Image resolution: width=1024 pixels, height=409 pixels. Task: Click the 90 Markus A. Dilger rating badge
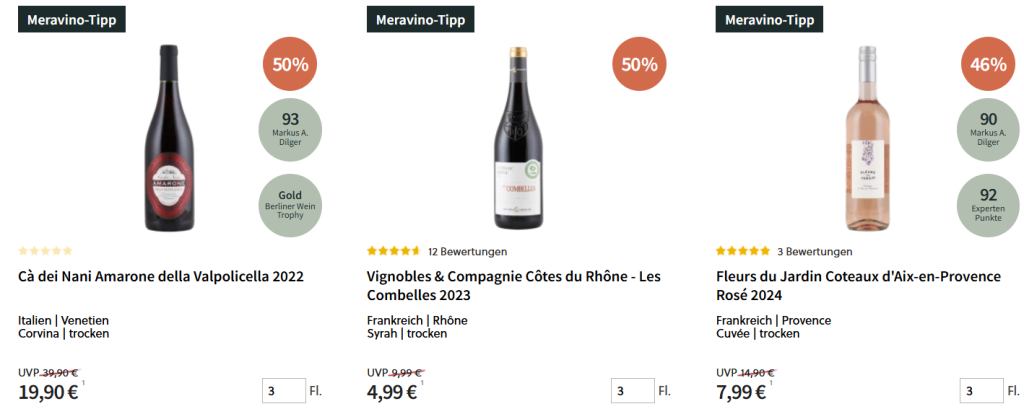pyautogui.click(x=988, y=129)
